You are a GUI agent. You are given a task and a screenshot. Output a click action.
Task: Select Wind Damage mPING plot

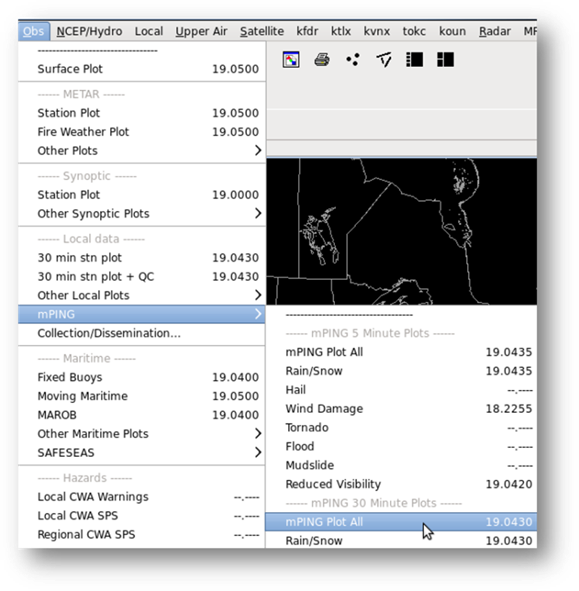pos(401,409)
